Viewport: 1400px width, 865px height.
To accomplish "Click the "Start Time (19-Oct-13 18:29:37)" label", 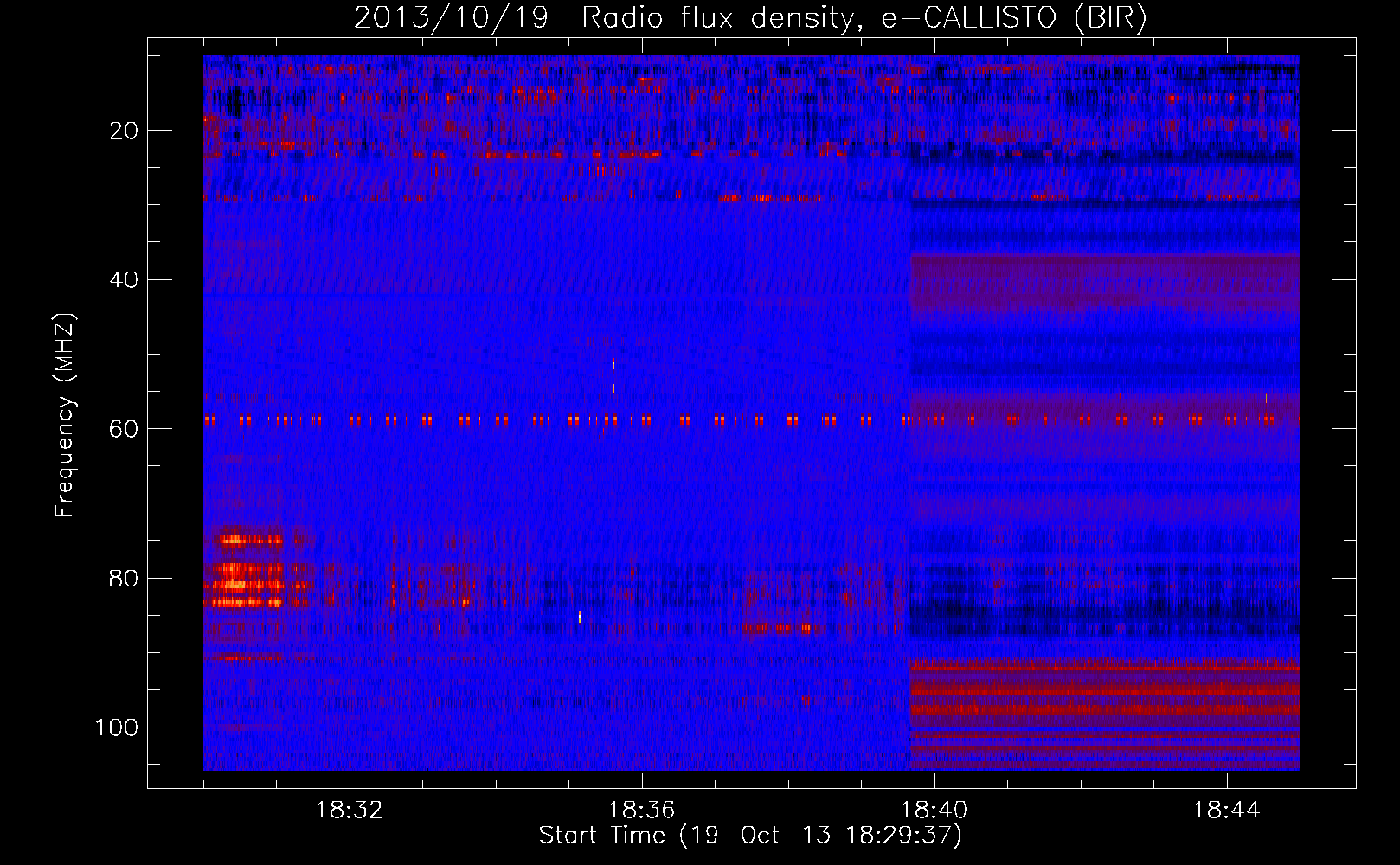I will click(x=750, y=836).
